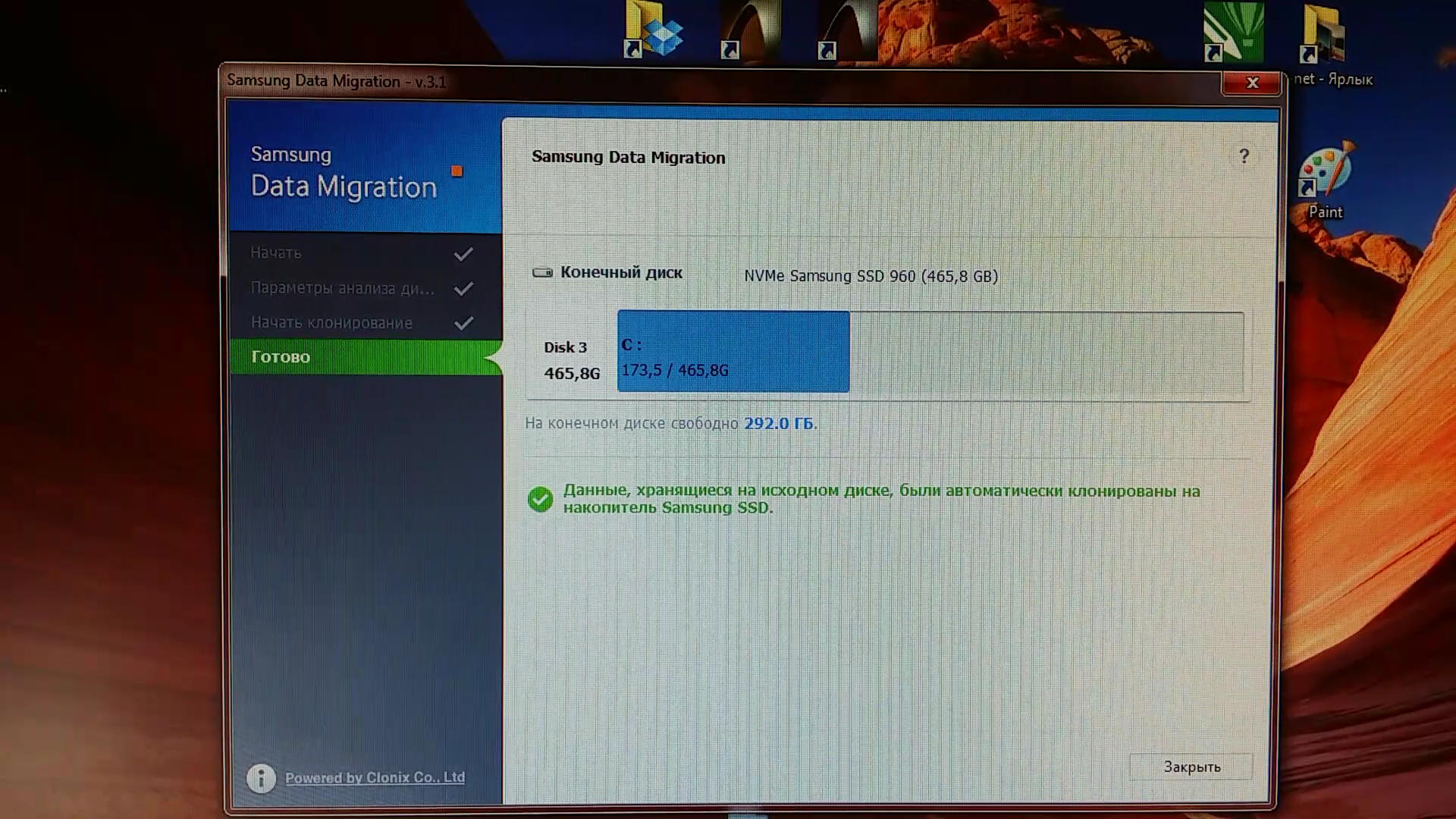Close the Samsung Data Migration window
The image size is (1456, 819).
click(x=1251, y=83)
